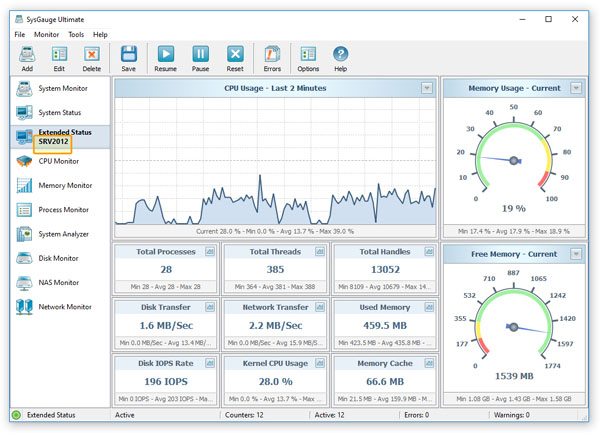
Task: Click the SysGauge Ultimate title icon
Action: pyautogui.click(x=19, y=19)
